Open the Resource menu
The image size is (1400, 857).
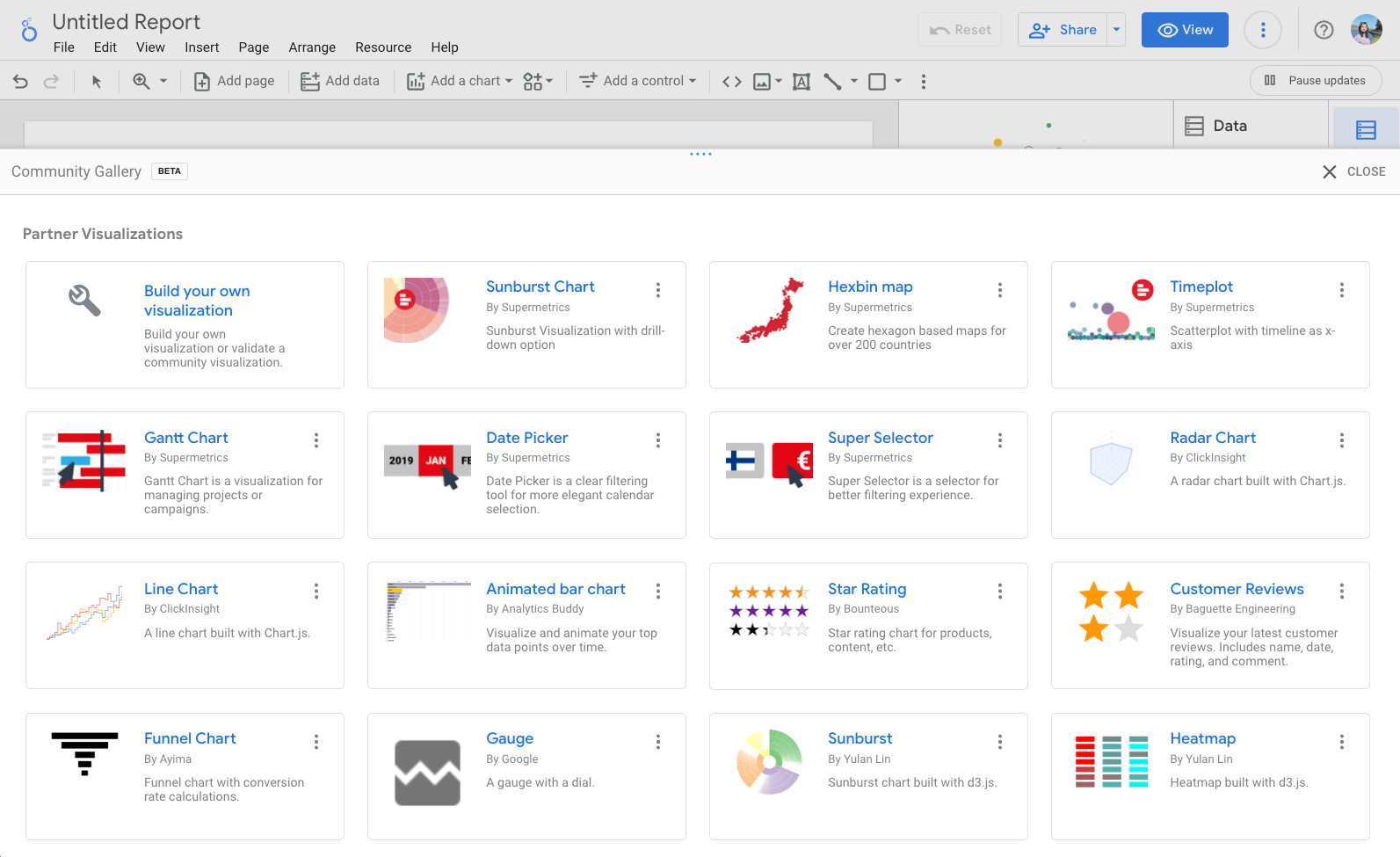click(x=383, y=47)
